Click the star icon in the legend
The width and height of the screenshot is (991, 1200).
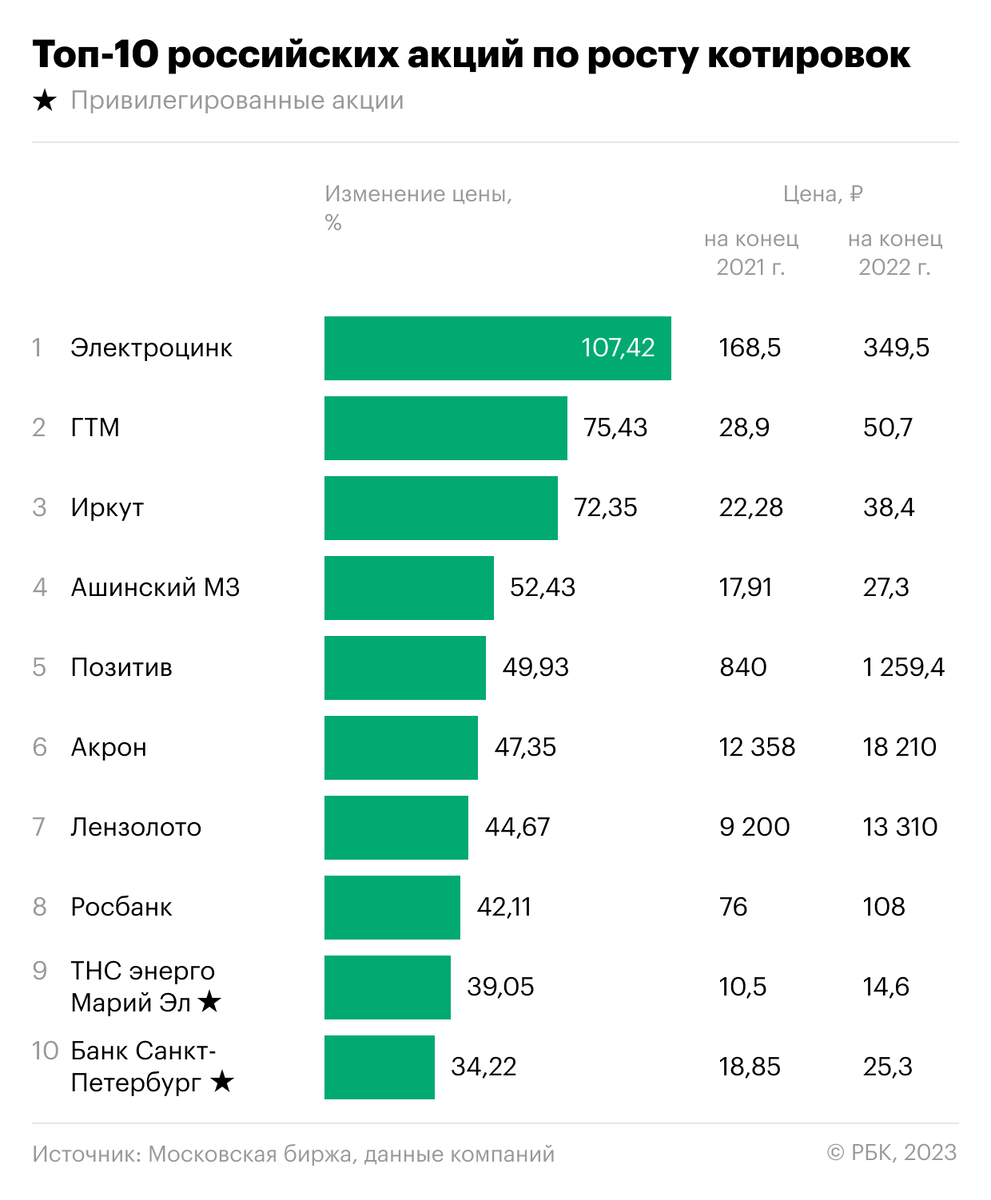(44, 101)
